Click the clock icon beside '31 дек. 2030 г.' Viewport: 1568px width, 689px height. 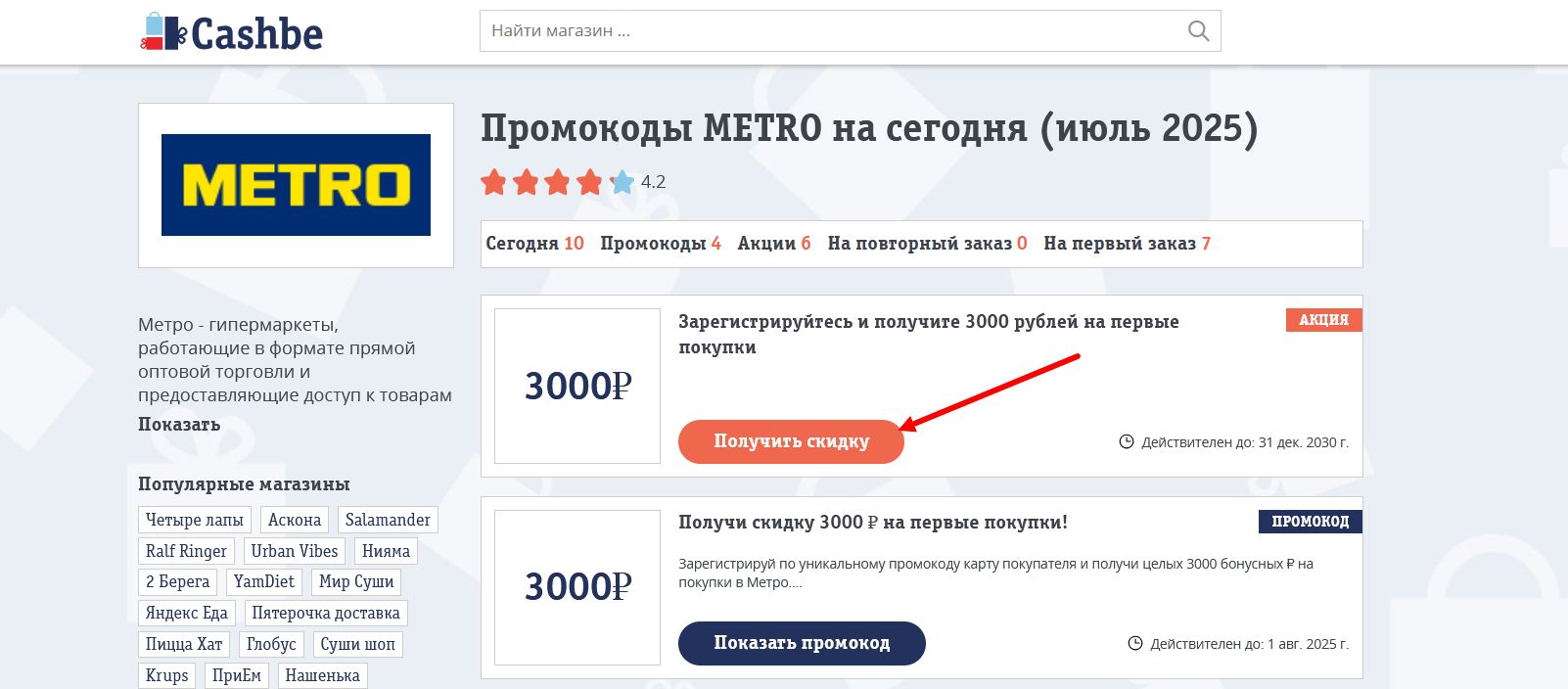pos(1127,441)
